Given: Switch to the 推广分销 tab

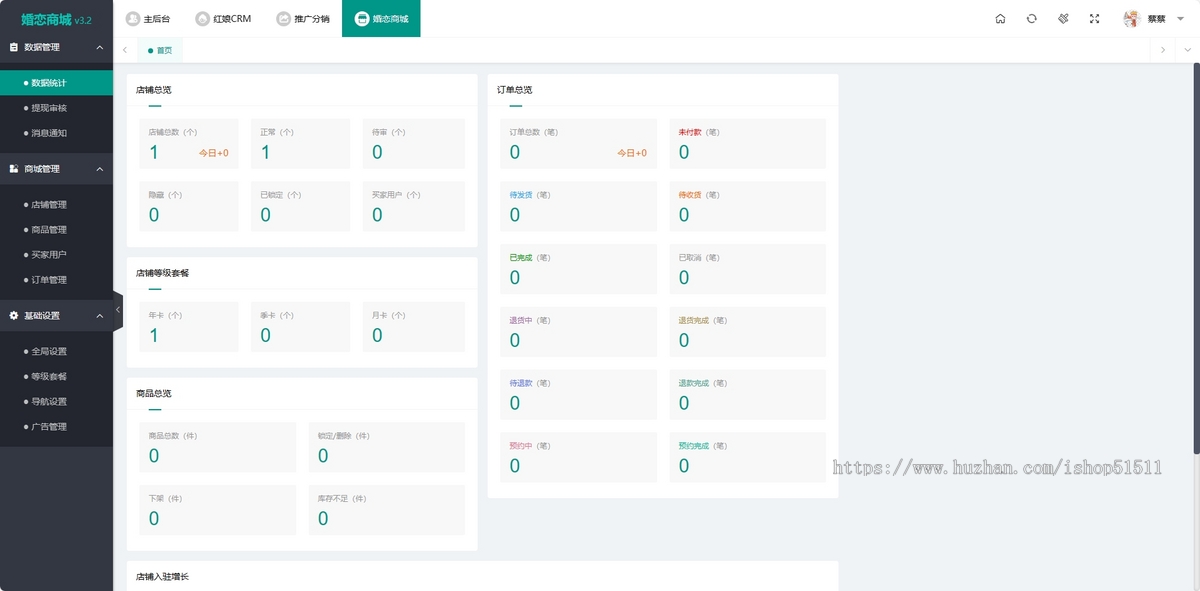Looking at the screenshot, I should (304, 19).
